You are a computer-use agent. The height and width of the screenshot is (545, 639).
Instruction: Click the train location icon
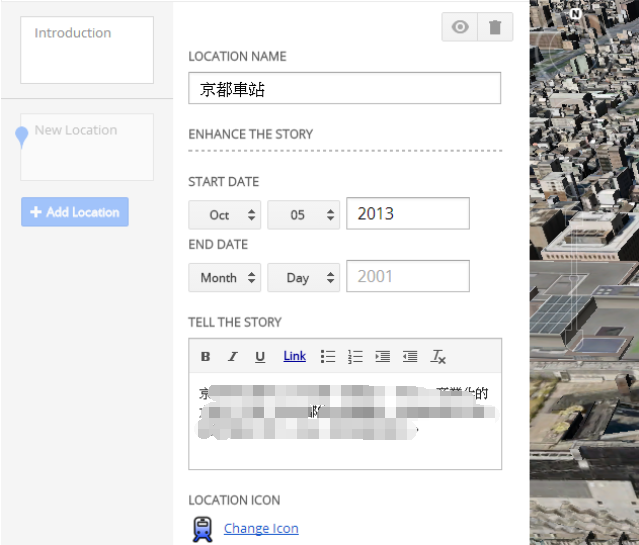click(202, 529)
